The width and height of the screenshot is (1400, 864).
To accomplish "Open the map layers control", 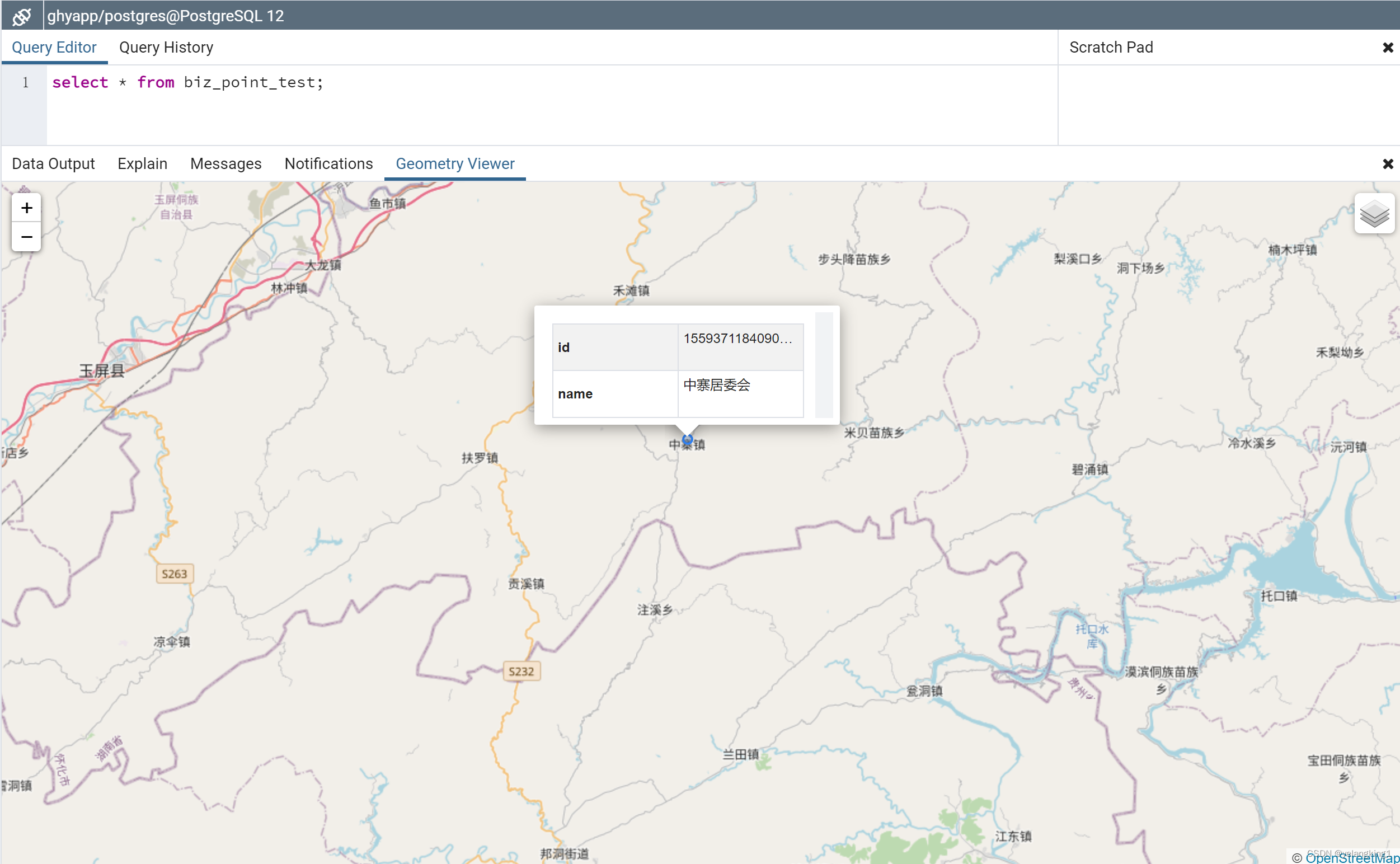I will (1374, 214).
